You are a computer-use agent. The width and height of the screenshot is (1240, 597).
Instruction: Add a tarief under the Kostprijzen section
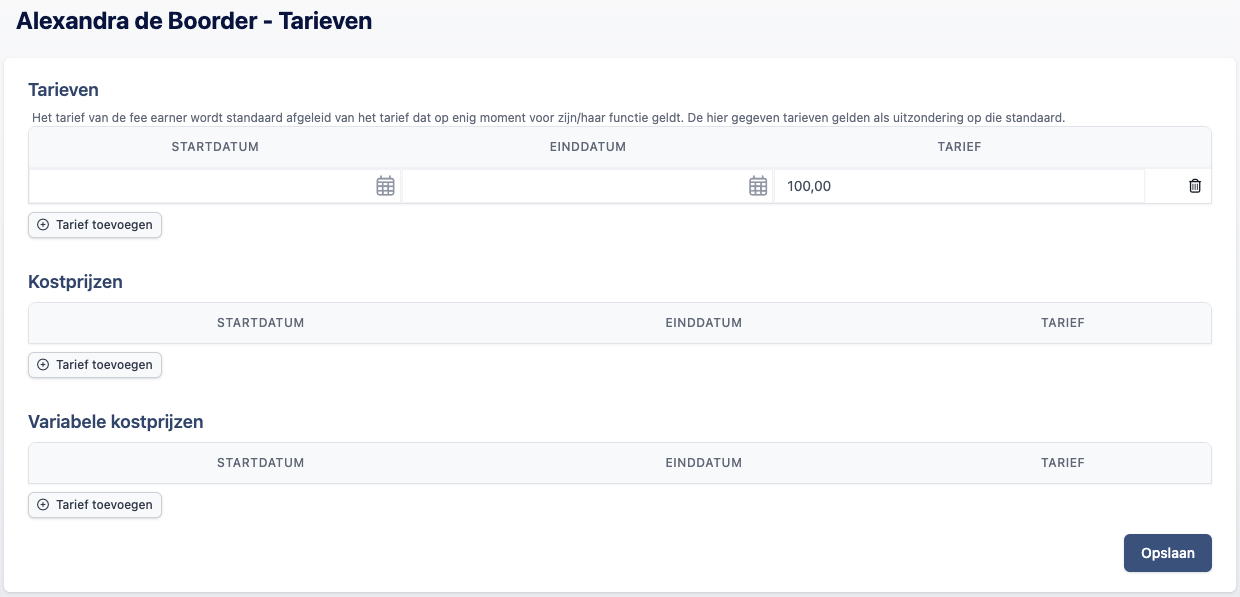[95, 365]
